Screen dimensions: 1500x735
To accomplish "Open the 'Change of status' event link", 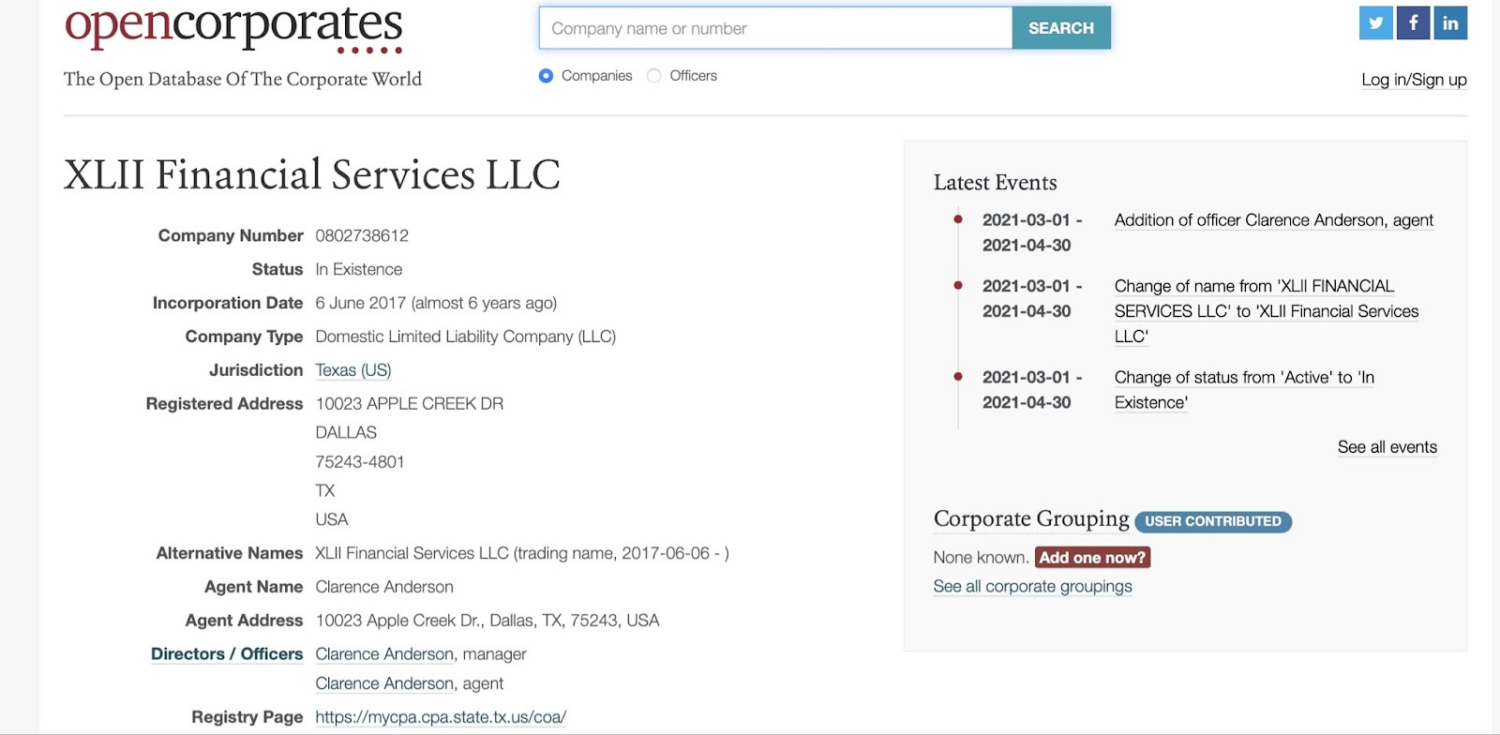I will (1244, 390).
